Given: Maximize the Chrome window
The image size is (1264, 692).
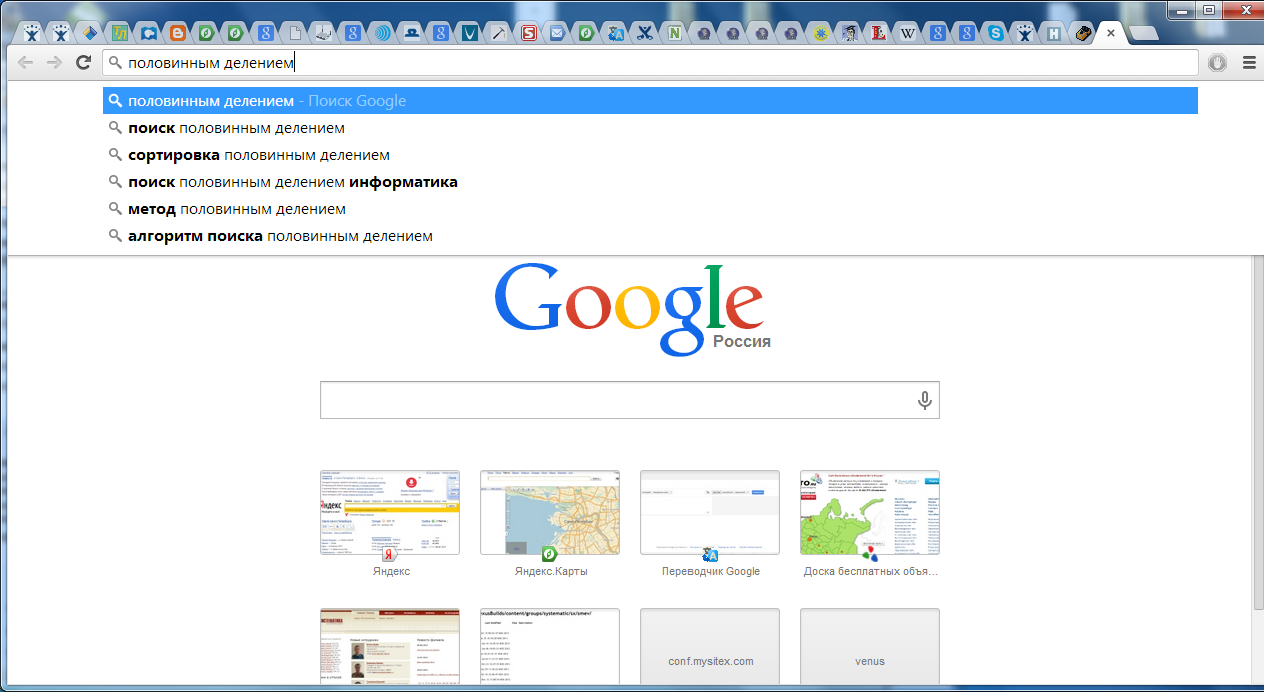Looking at the screenshot, I should coord(1209,10).
